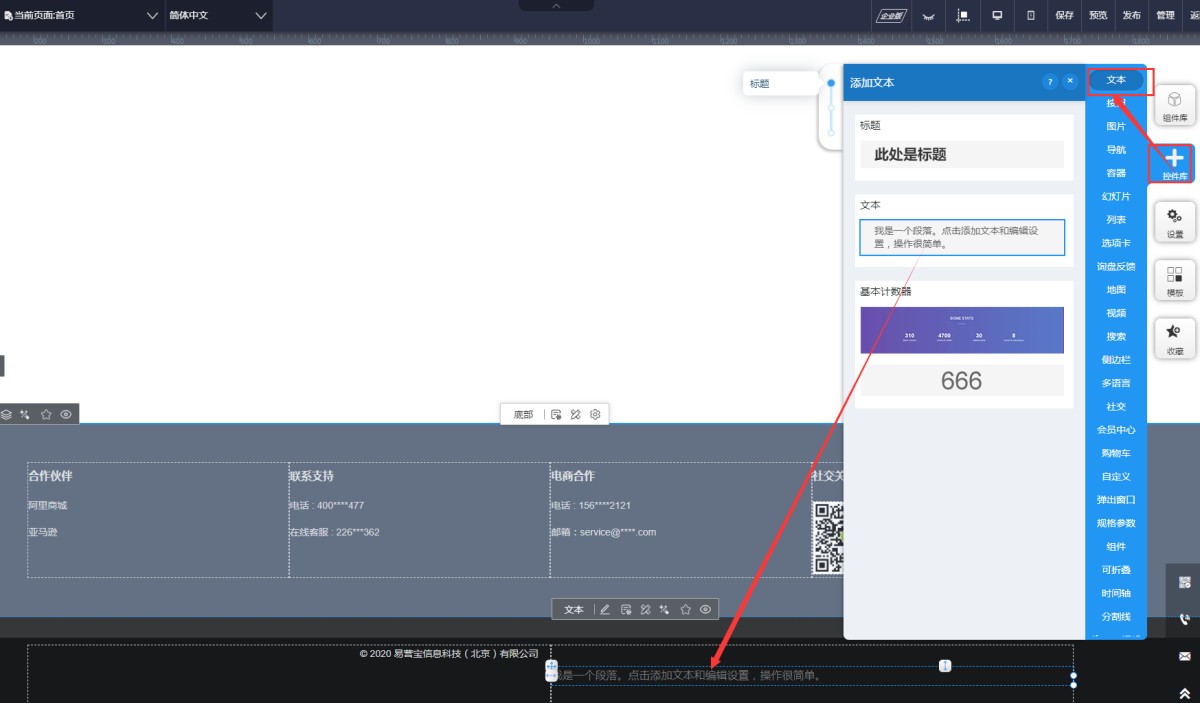The image size is (1200, 703).
Task: Open the 模板 templates sidebar panel
Action: coord(1174,280)
